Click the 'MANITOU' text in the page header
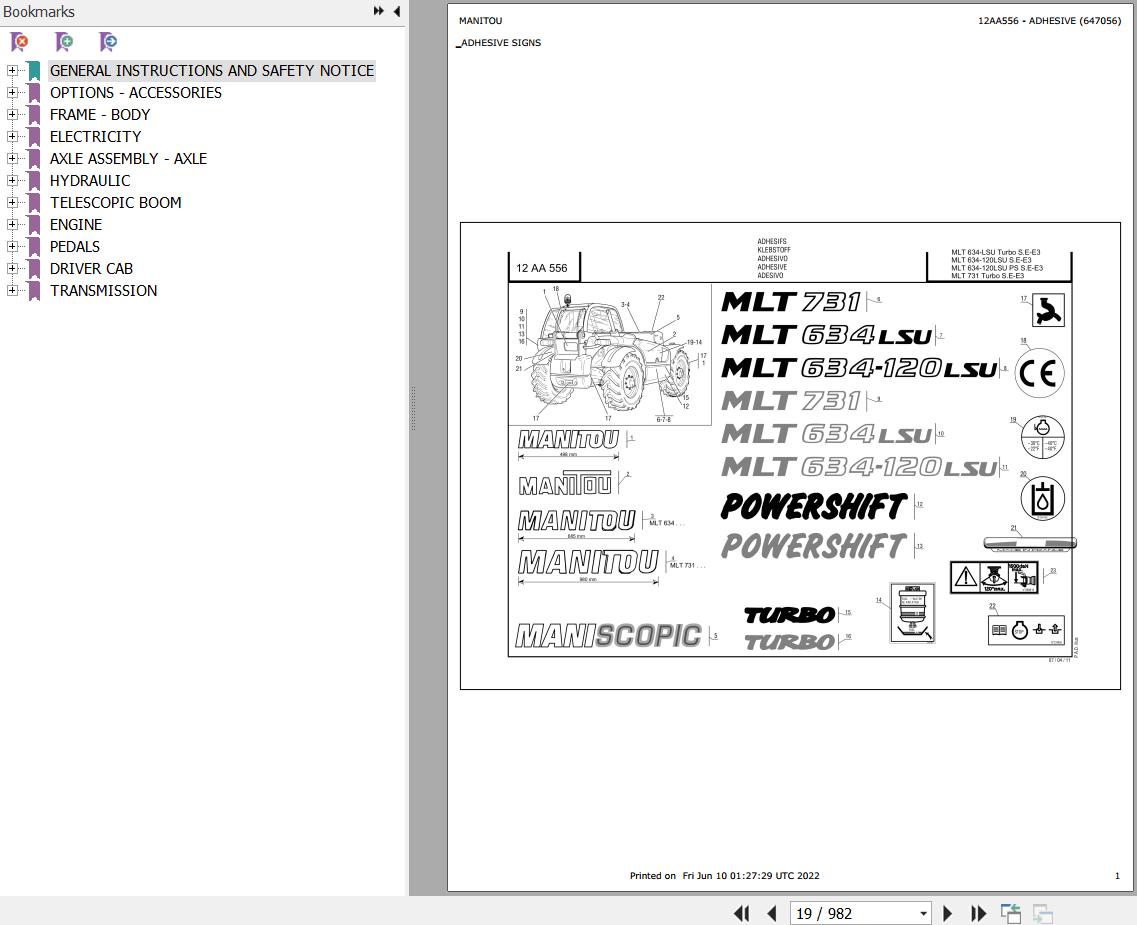Image resolution: width=1137 pixels, height=925 pixels. 480,21
